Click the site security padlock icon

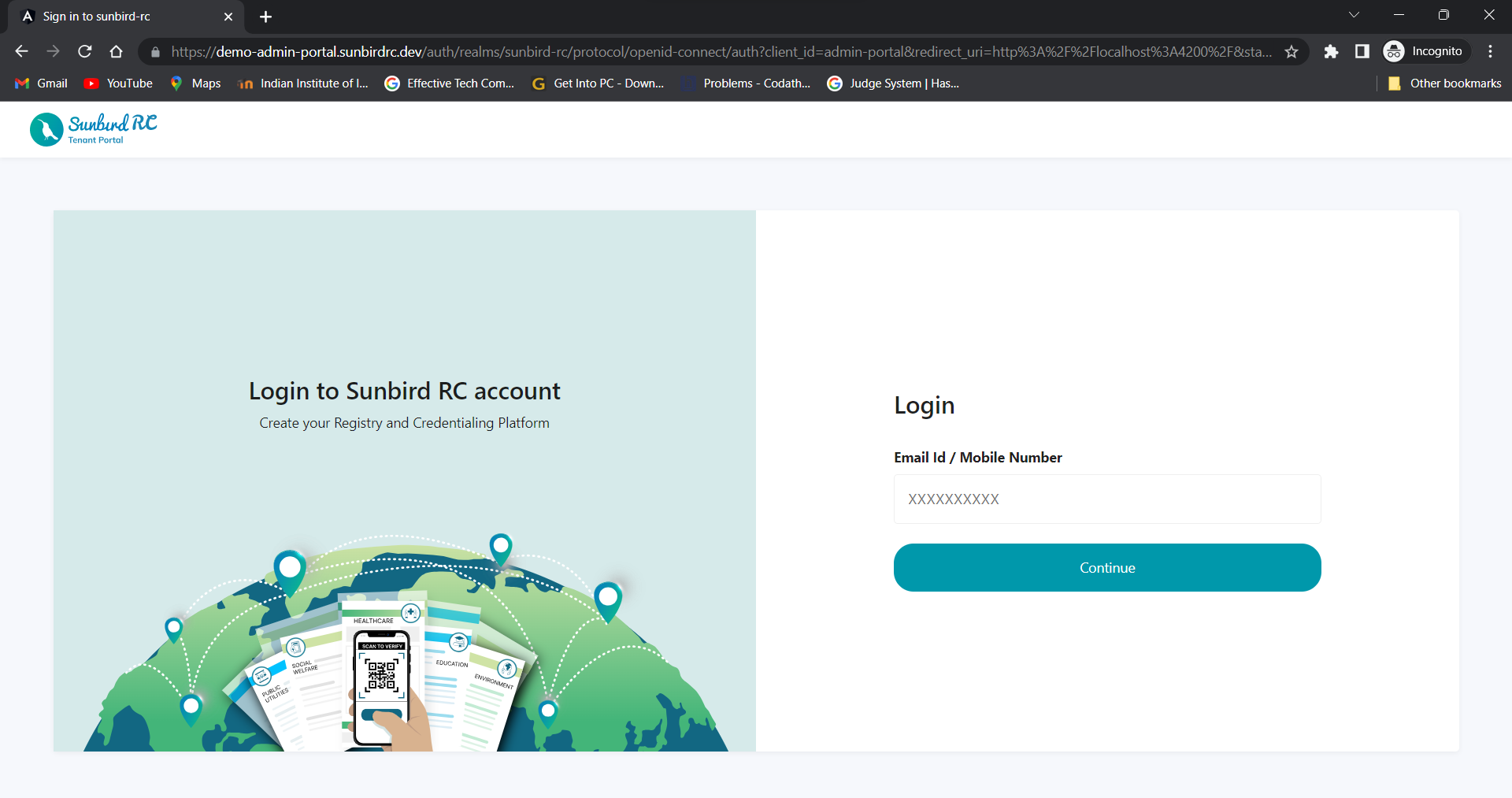(x=154, y=52)
